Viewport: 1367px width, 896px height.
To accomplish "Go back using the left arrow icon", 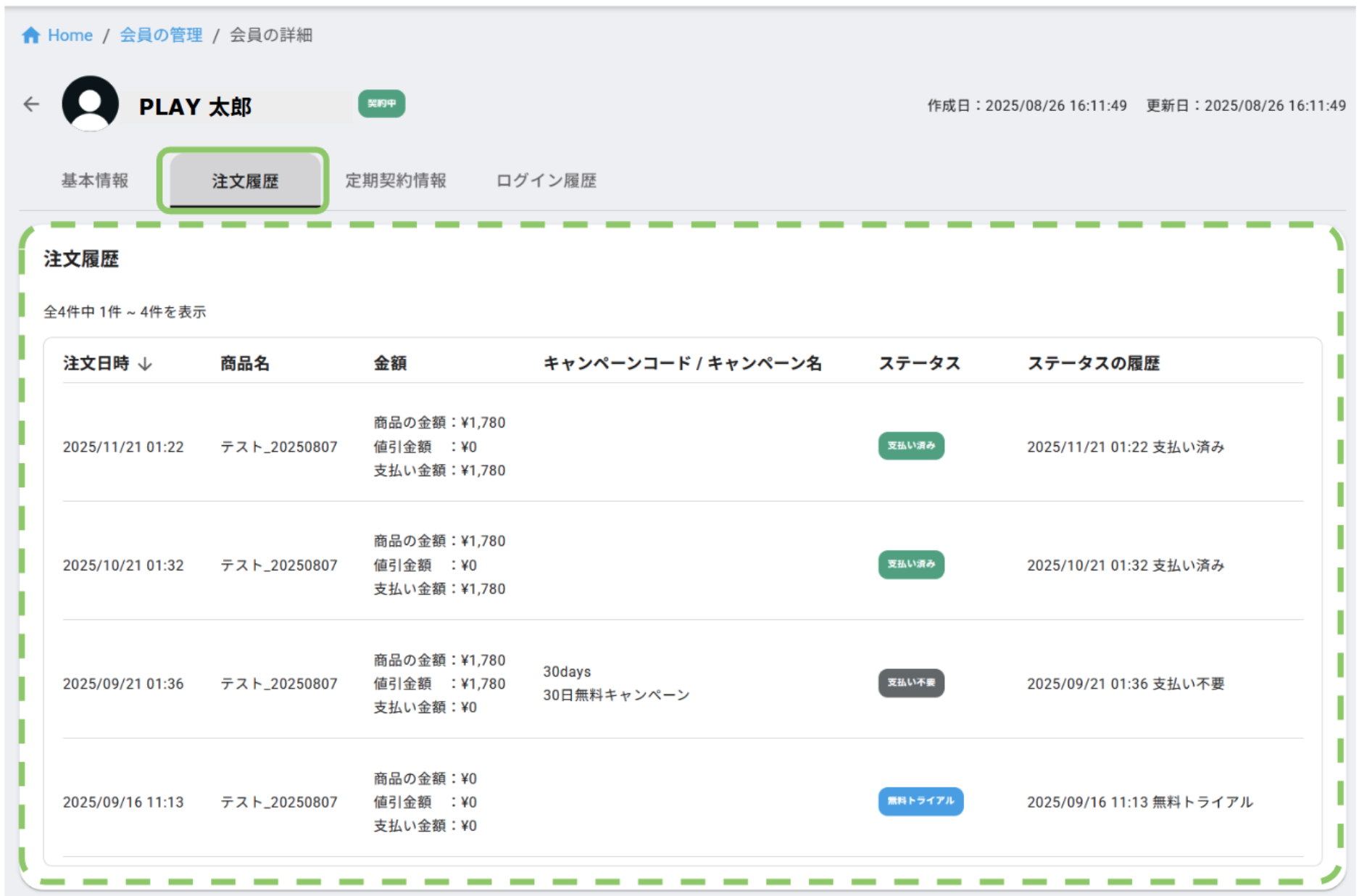I will click(31, 104).
